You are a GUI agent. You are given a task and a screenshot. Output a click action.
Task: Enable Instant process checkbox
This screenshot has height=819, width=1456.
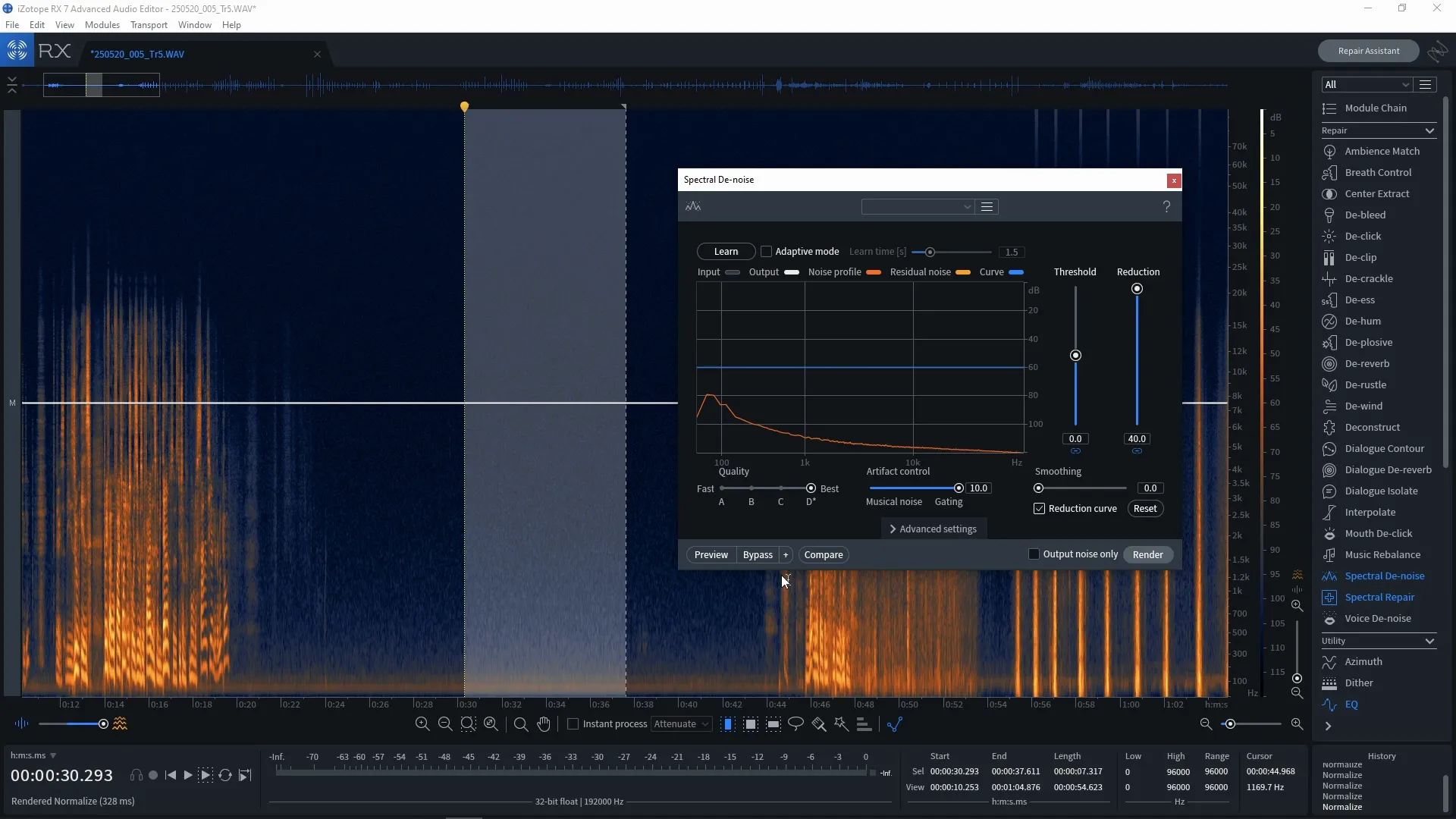click(x=573, y=724)
